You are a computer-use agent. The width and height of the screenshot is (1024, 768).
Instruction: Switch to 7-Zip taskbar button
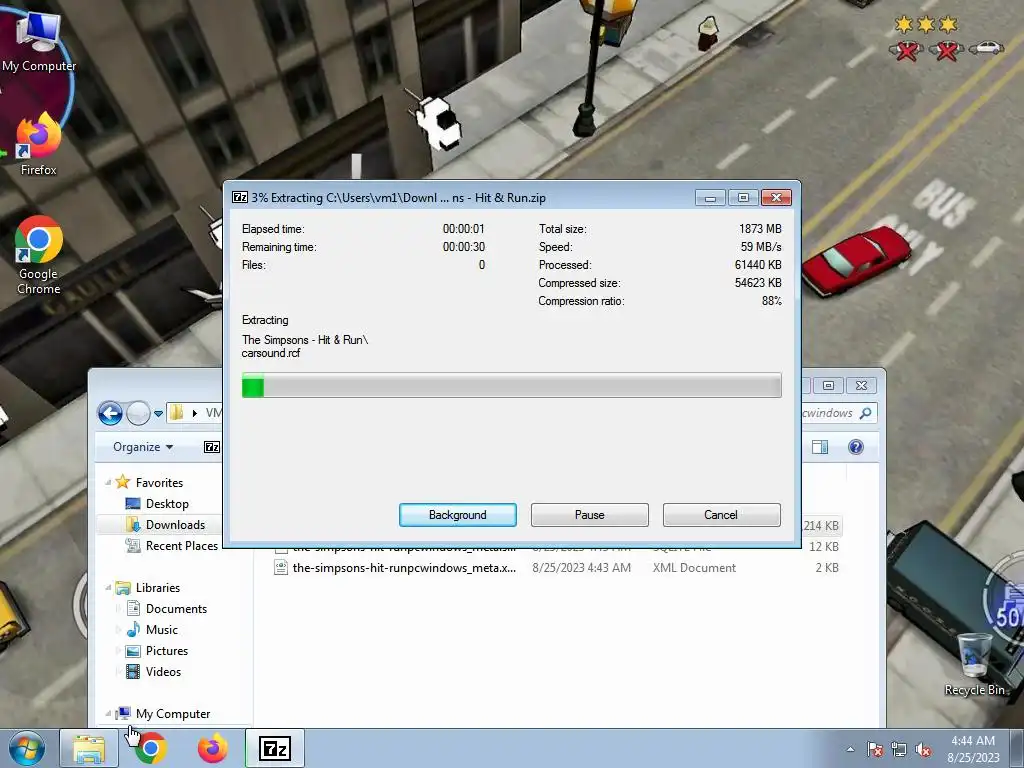[275, 748]
